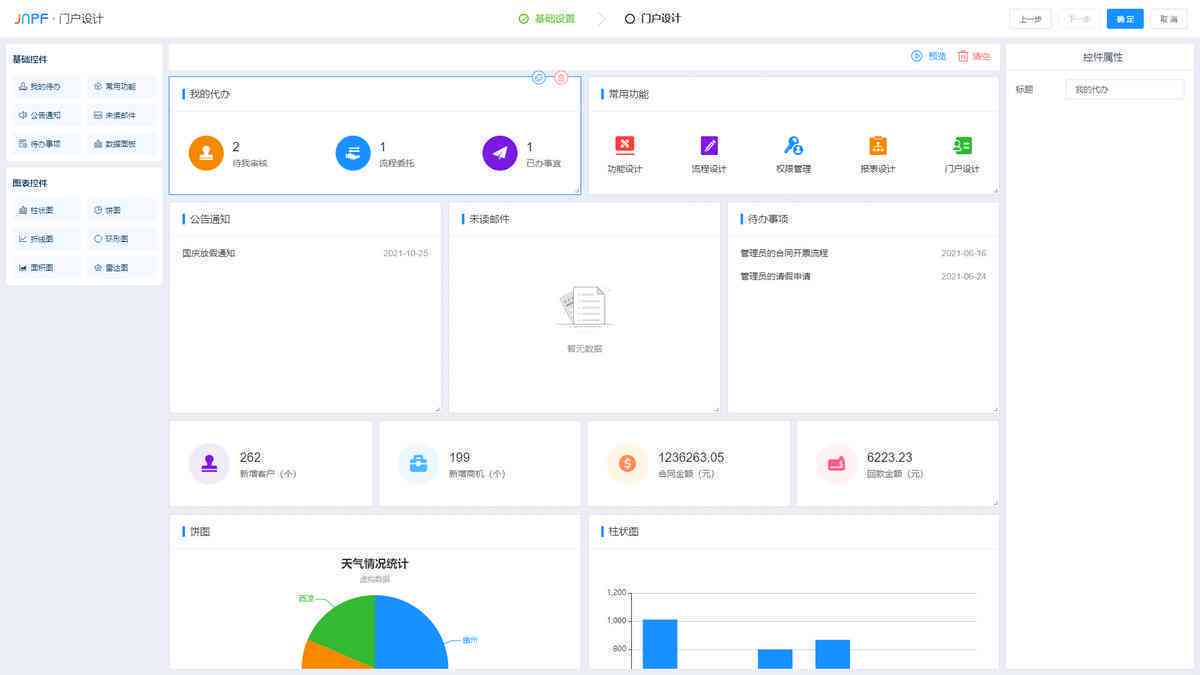Open 门户设计 green icon

click(962, 145)
